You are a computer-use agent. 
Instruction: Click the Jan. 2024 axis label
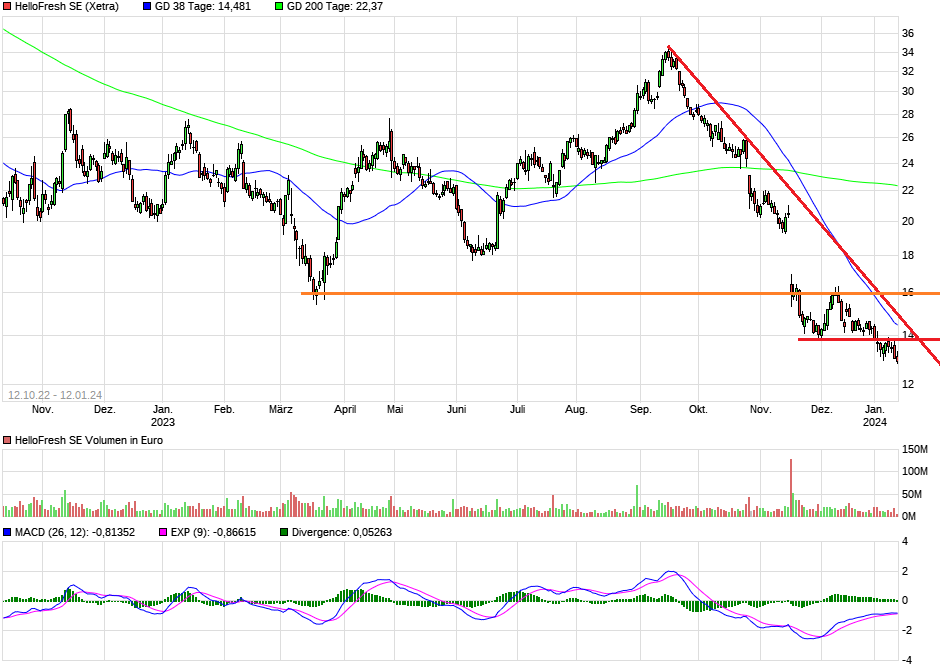pos(875,415)
